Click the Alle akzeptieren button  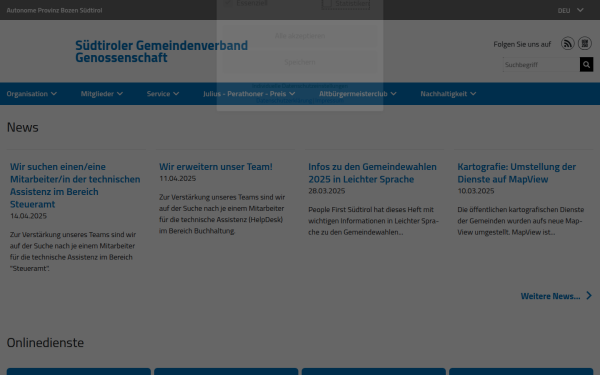300,36
